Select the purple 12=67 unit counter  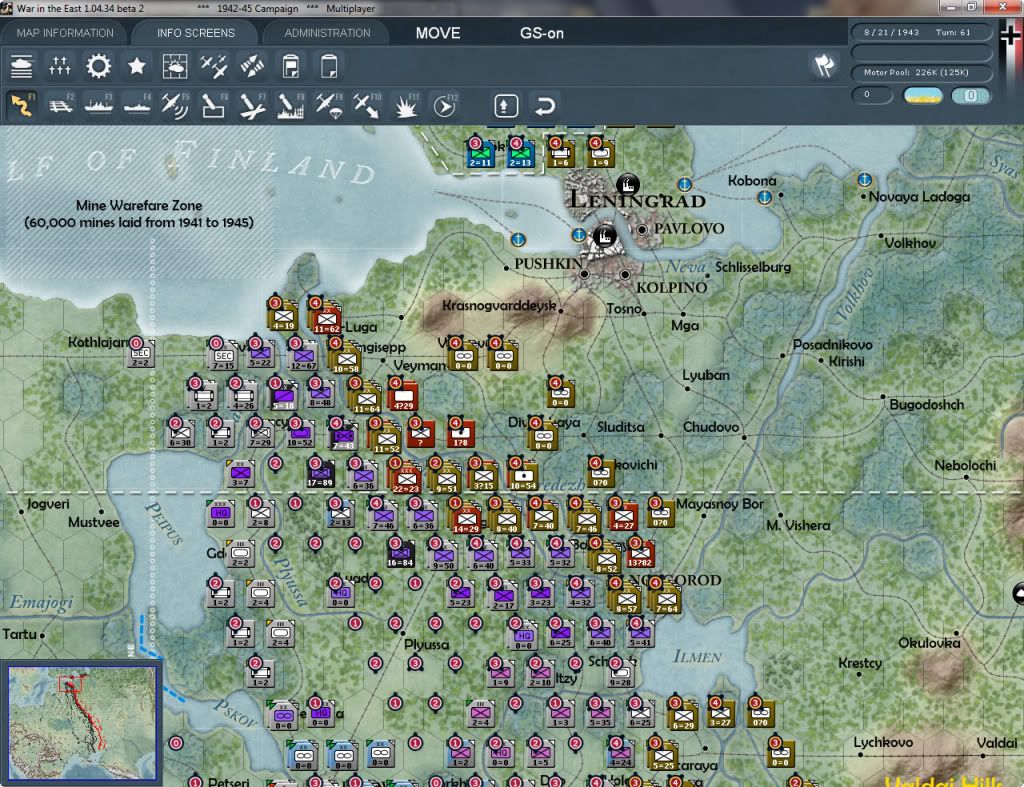(x=304, y=357)
